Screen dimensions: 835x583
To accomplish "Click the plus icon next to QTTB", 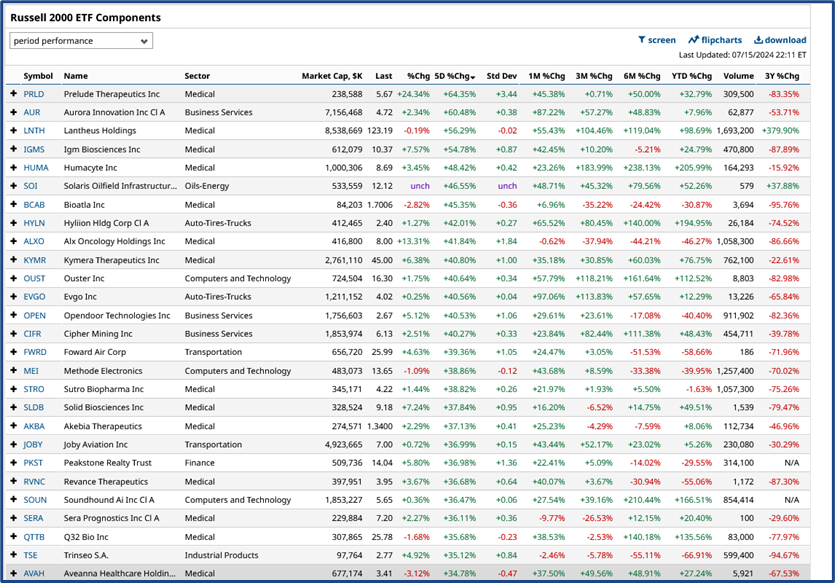I will click(x=12, y=536).
